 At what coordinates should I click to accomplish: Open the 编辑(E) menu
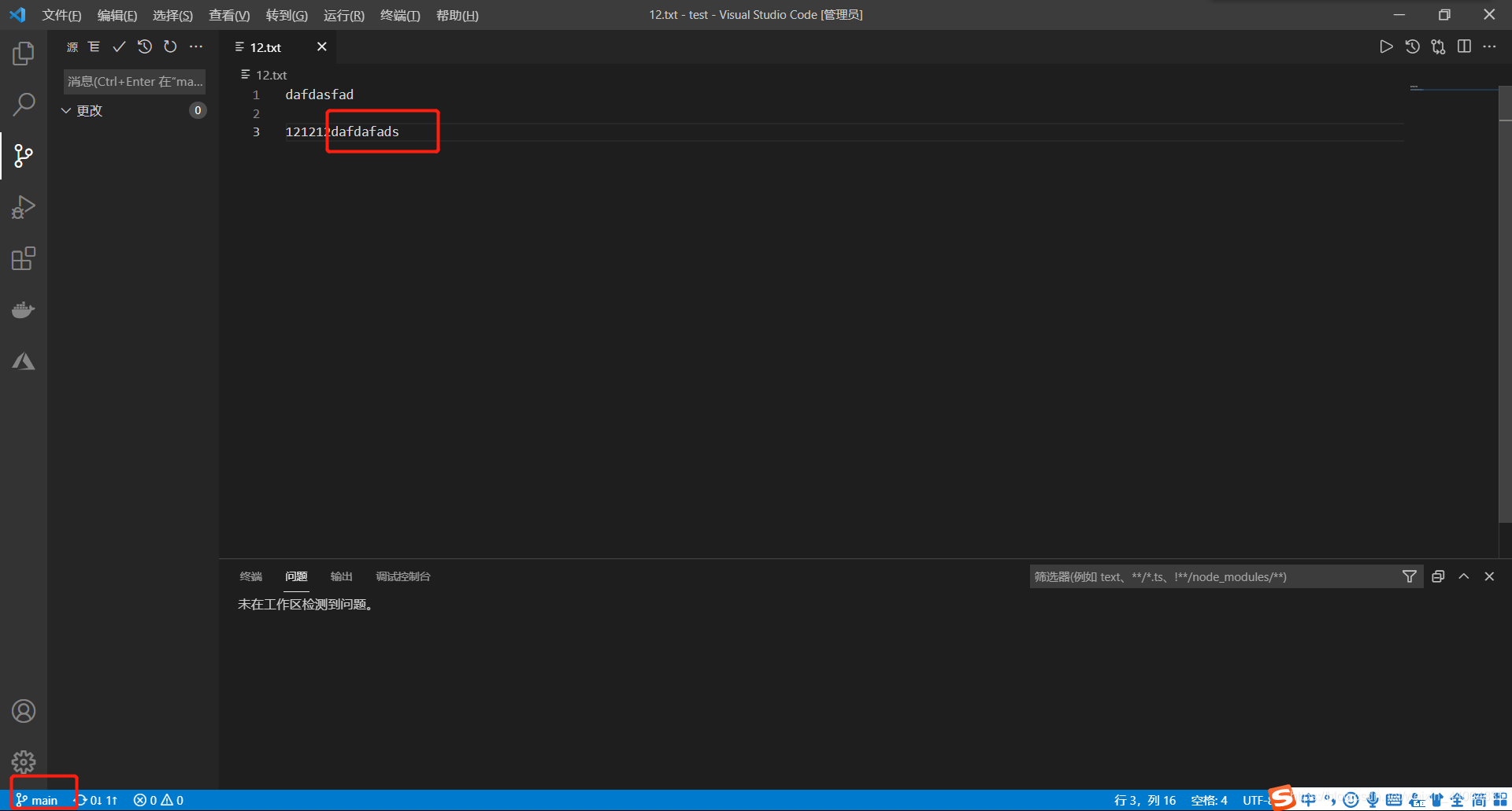(117, 15)
